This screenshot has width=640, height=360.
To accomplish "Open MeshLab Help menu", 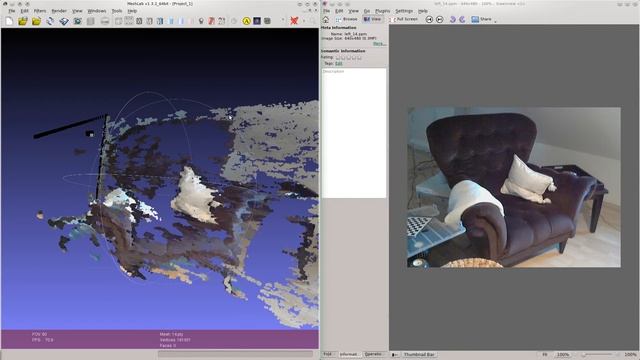I will coord(132,11).
